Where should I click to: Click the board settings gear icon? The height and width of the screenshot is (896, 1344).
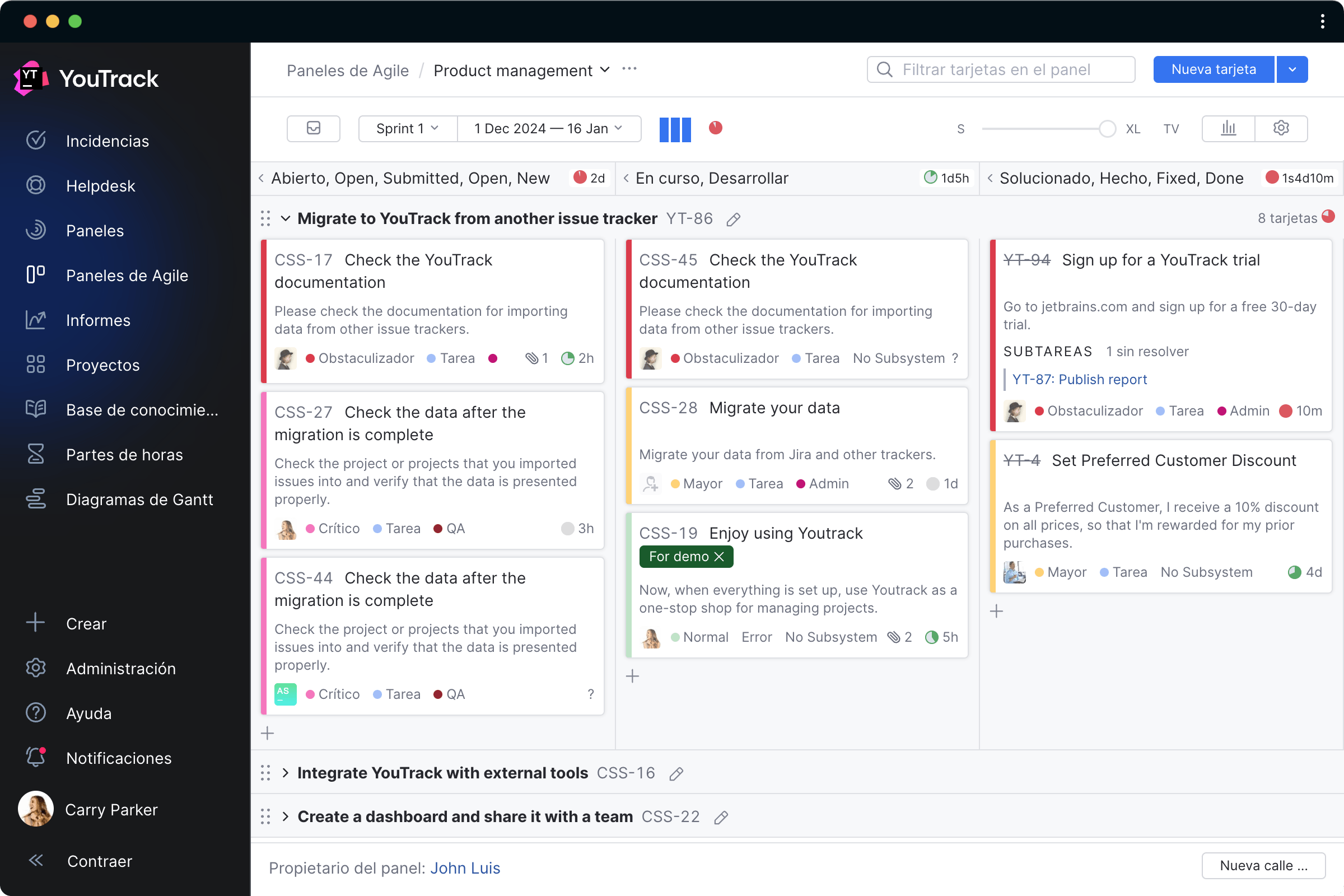[x=1281, y=128]
